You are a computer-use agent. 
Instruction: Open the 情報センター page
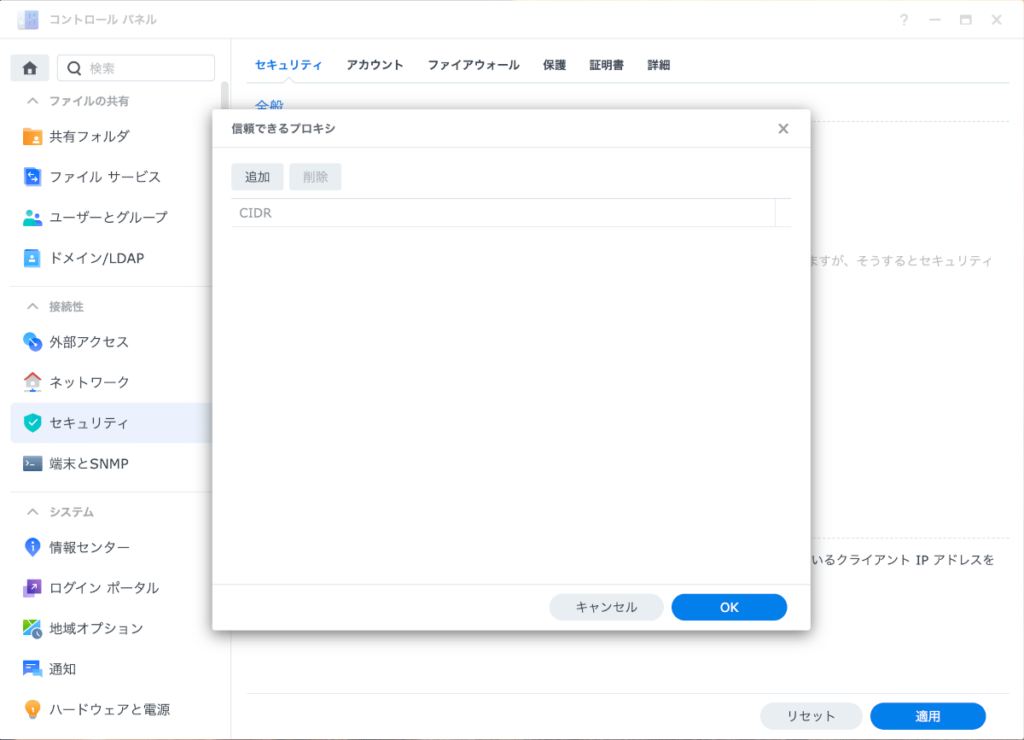[x=89, y=547]
